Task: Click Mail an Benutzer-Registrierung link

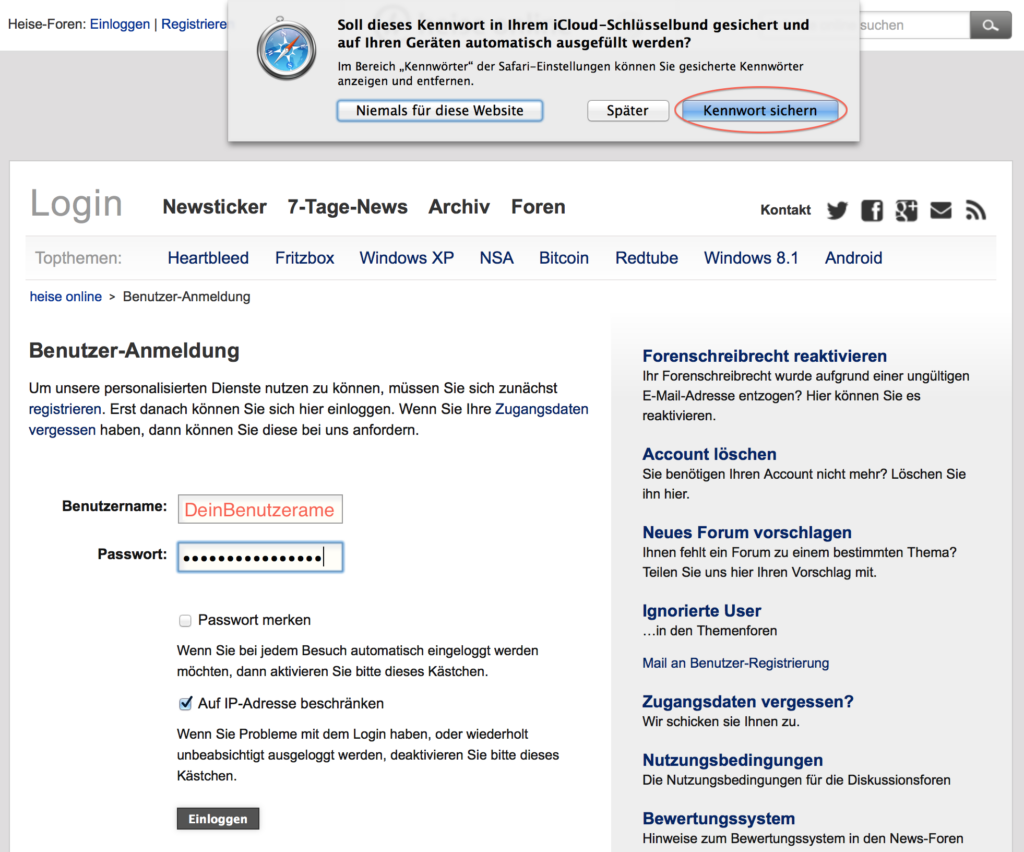Action: coord(736,663)
